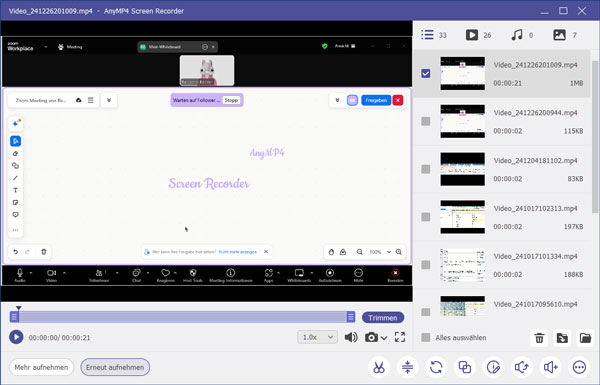Click file name Video_241017095610.mp4
The height and width of the screenshot is (385, 600).
pyautogui.click(x=535, y=304)
